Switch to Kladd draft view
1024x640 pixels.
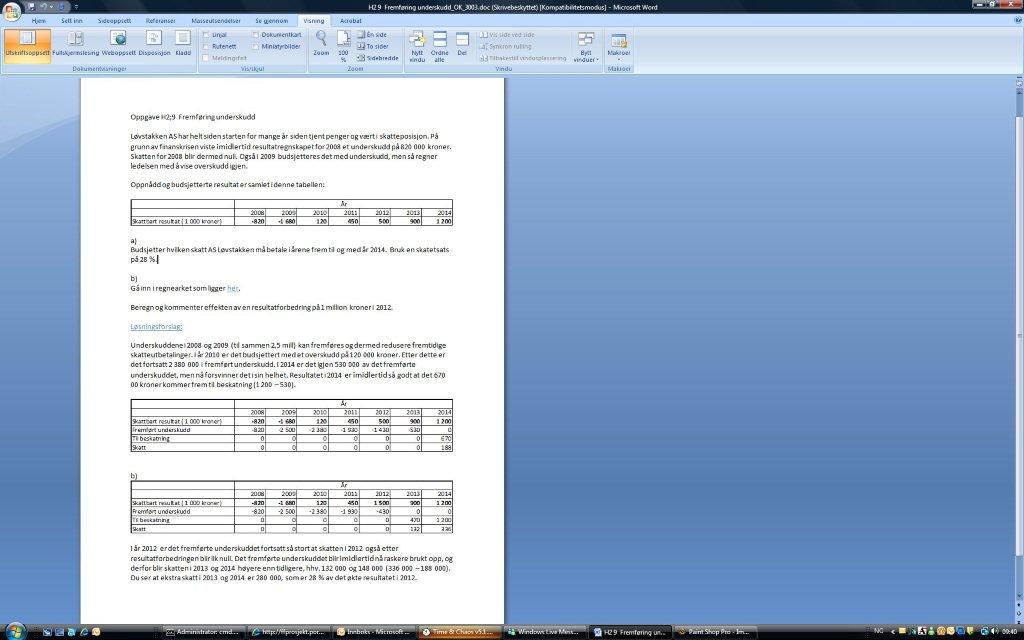pos(183,43)
